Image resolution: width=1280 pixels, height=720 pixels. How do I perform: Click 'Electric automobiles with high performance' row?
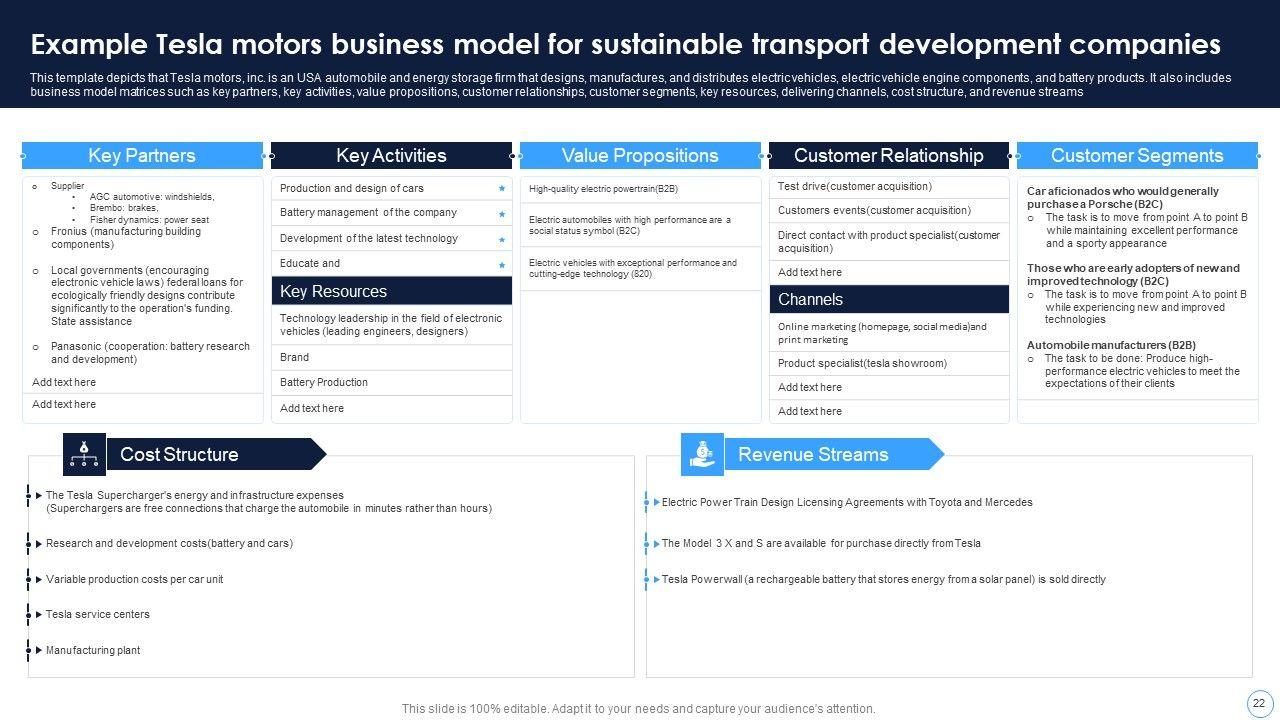[x=640, y=225]
